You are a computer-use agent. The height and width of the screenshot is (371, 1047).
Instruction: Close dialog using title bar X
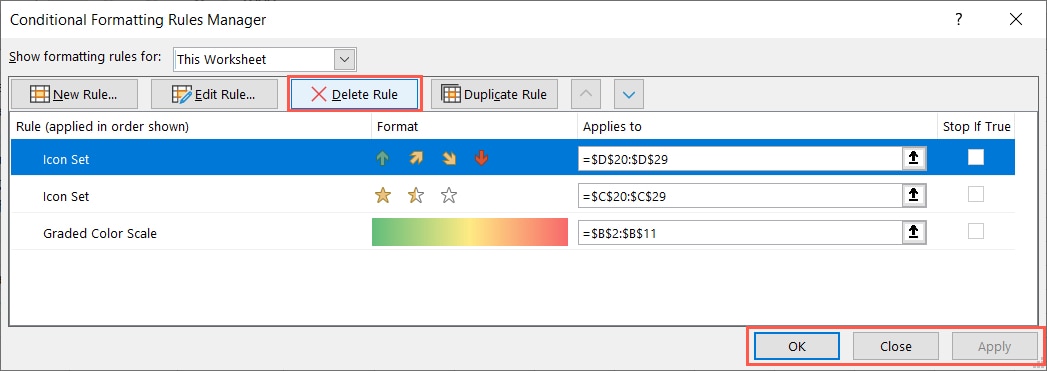click(1016, 20)
